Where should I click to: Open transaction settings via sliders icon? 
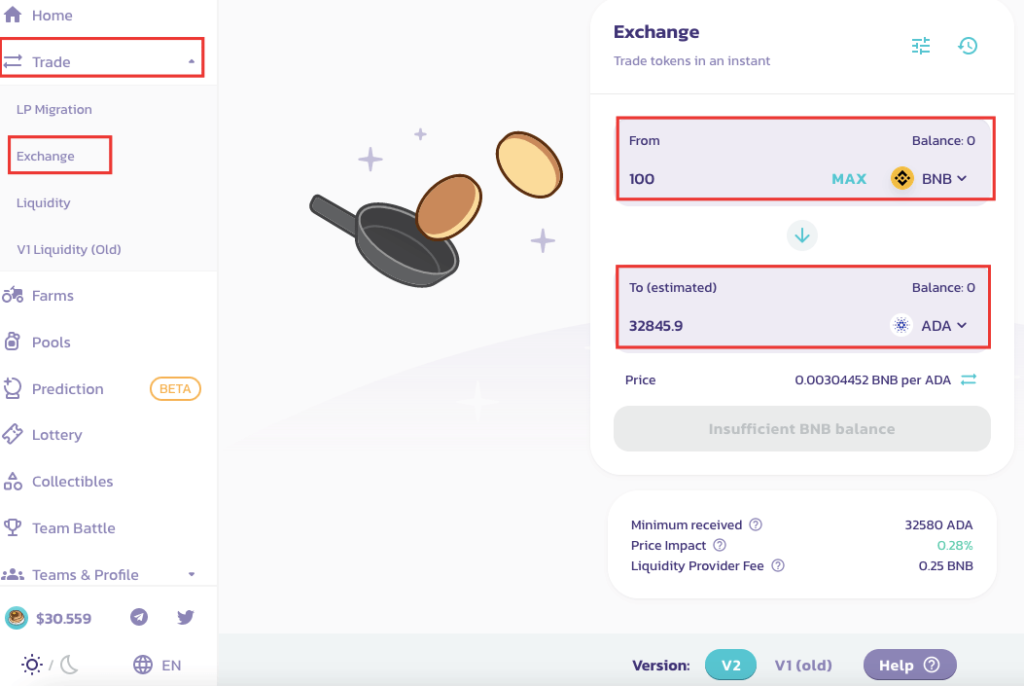pos(920,45)
